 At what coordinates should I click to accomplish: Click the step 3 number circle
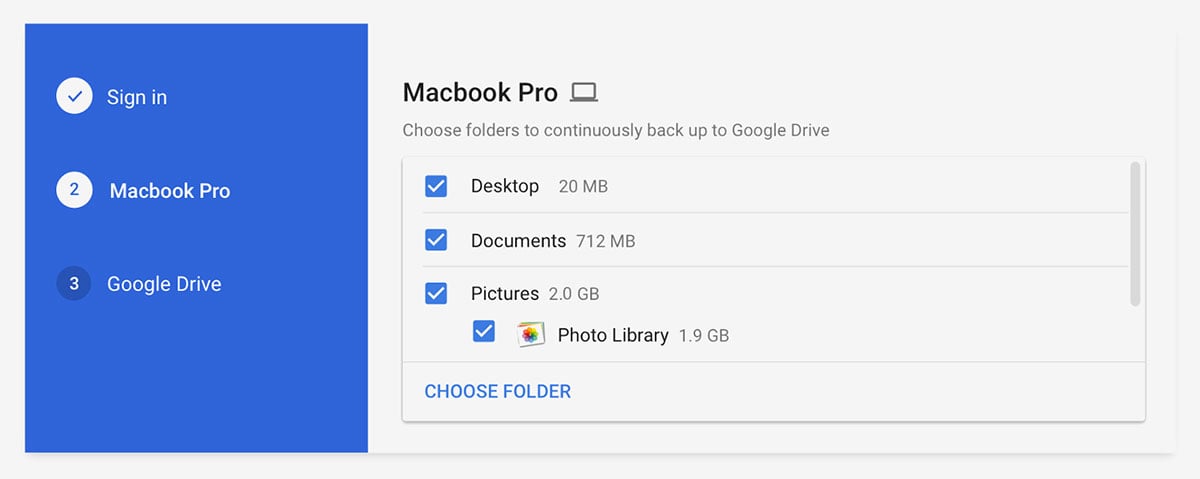coord(74,284)
